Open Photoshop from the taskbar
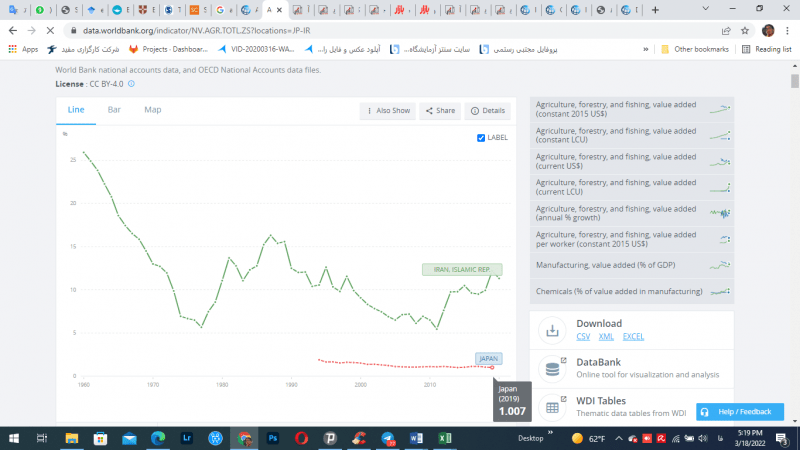 click(x=272, y=438)
